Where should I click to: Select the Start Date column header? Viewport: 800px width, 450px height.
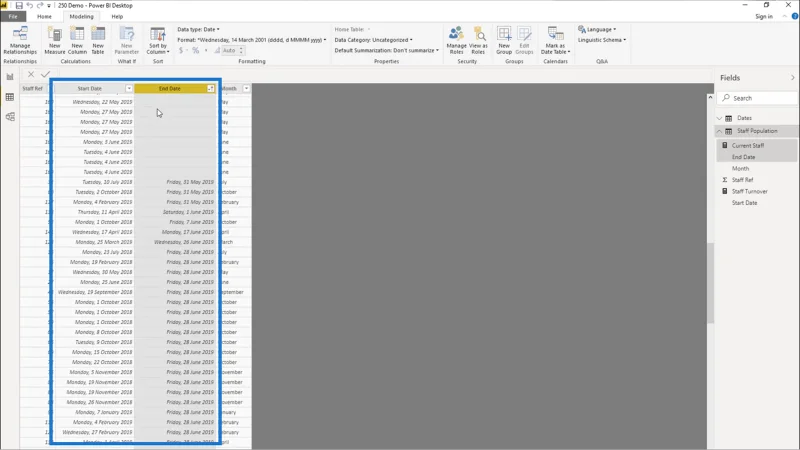pos(90,89)
